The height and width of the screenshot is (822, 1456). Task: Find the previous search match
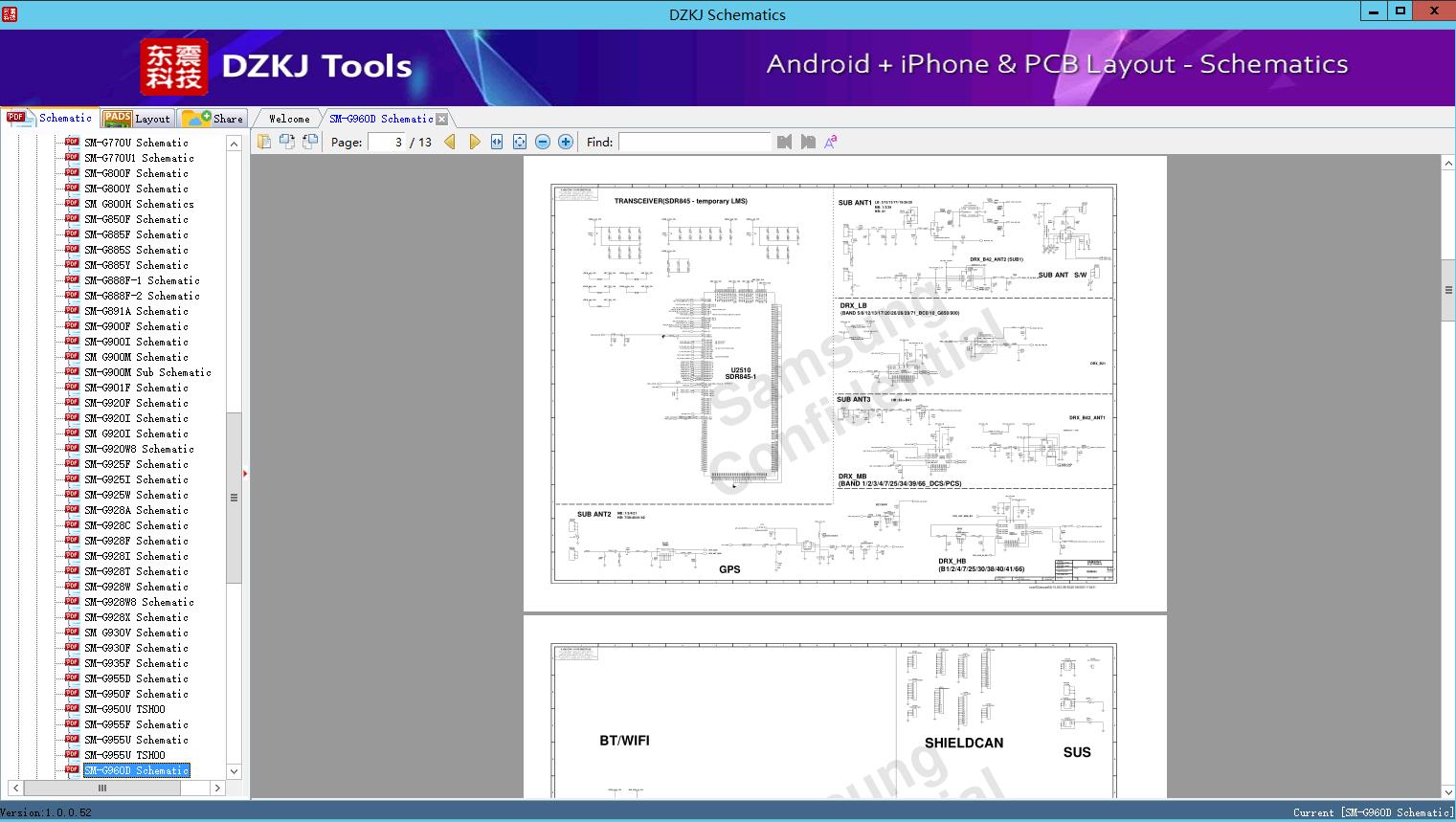785,142
